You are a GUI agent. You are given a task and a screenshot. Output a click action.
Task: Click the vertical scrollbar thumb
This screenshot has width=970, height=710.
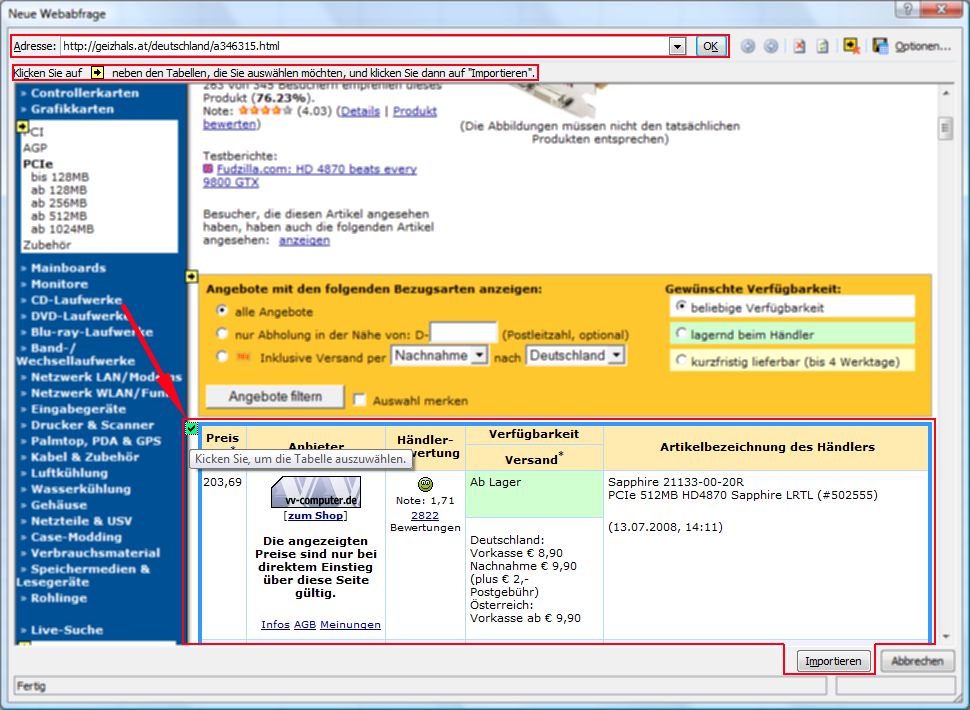coord(945,129)
